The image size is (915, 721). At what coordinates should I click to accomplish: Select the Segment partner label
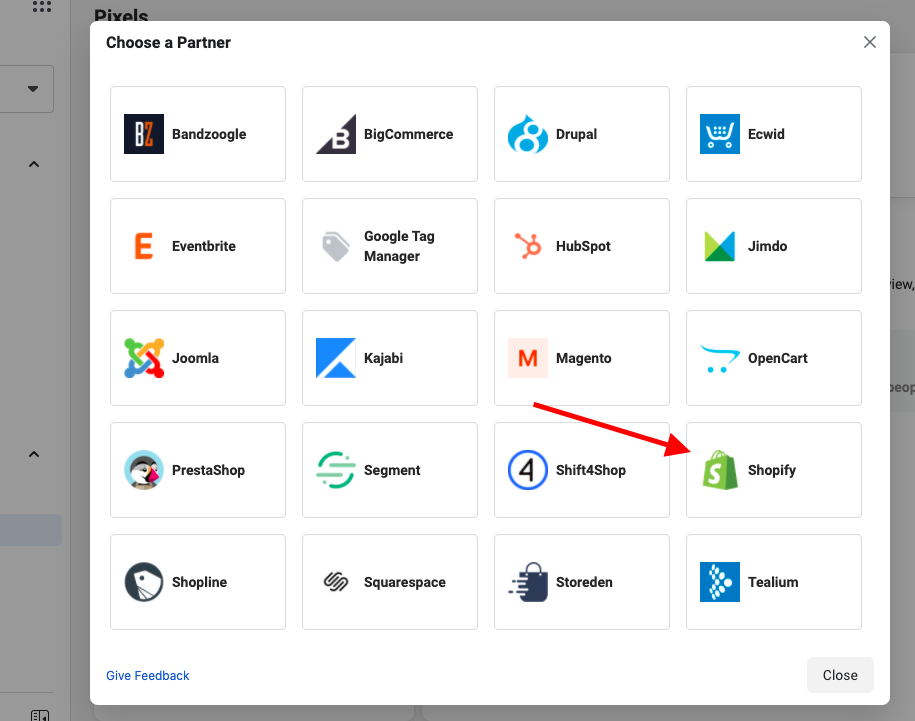coord(392,470)
